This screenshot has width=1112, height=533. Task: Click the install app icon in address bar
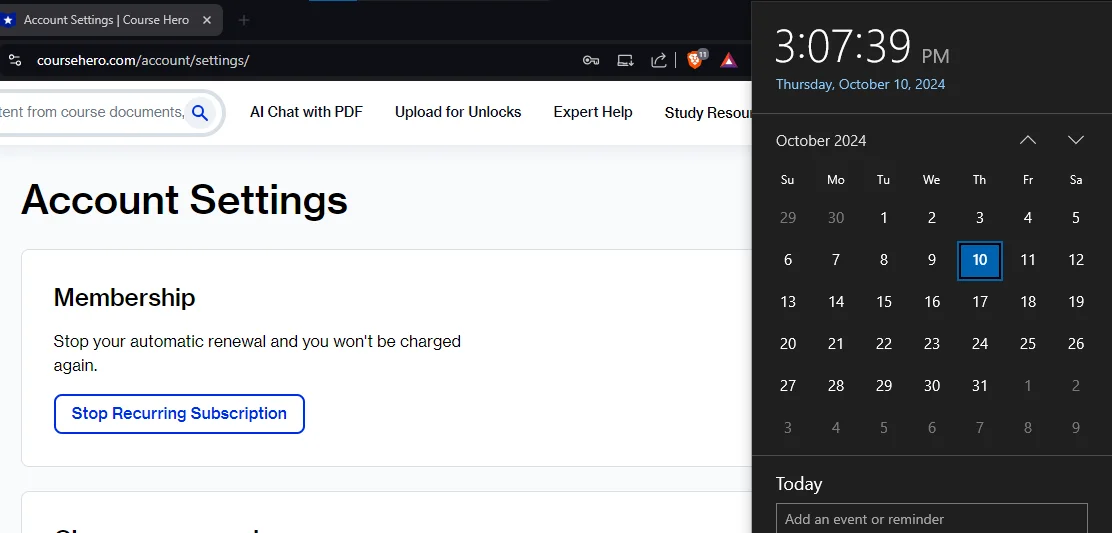pos(625,60)
